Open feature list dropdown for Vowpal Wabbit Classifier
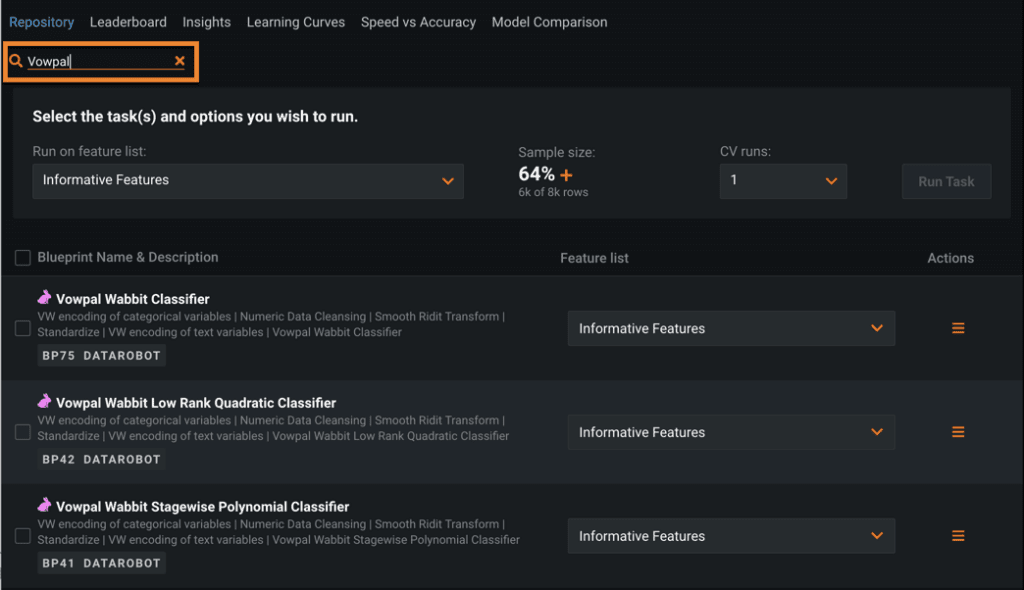 (731, 328)
